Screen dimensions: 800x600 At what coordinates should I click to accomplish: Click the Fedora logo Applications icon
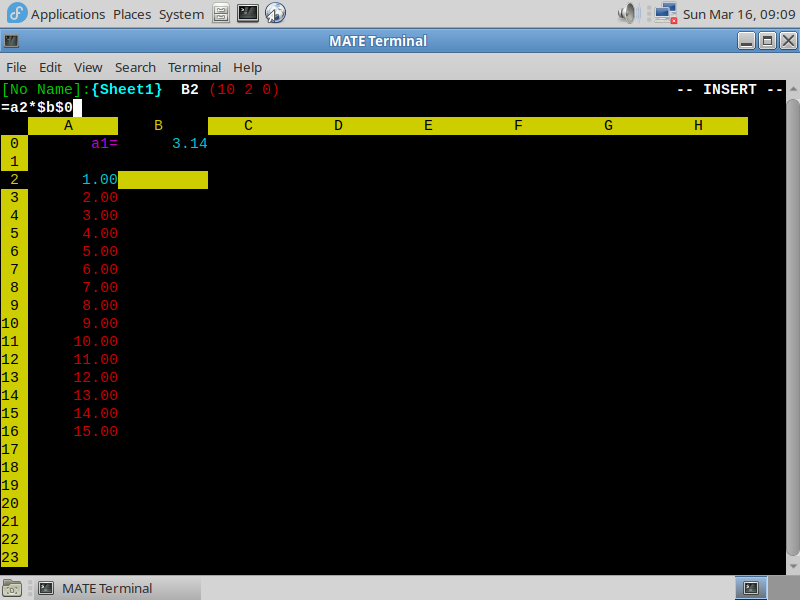tap(16, 14)
